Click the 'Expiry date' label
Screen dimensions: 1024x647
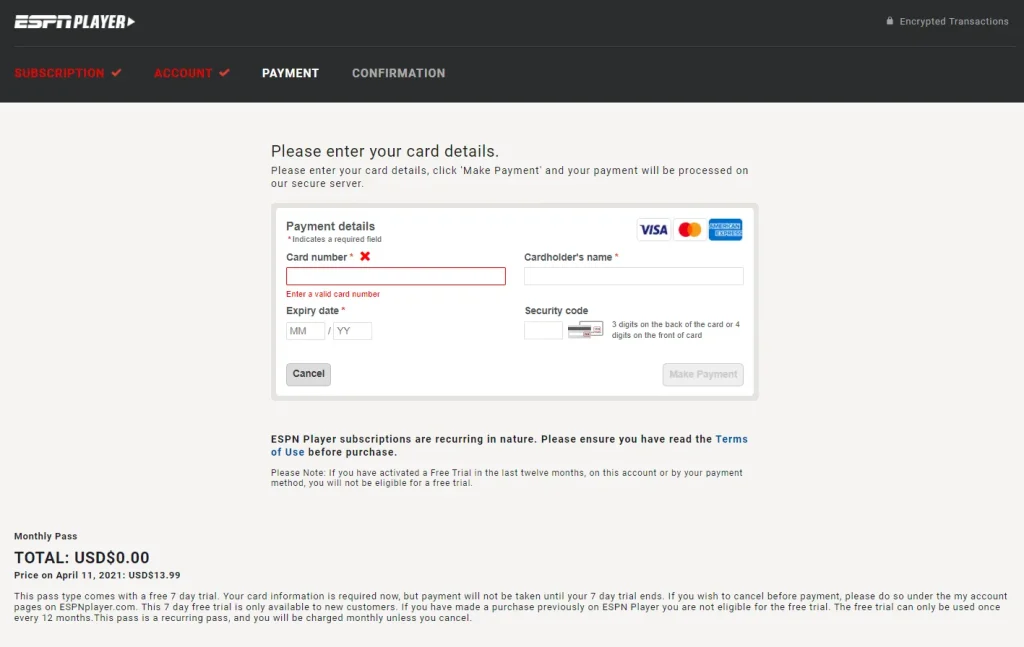click(315, 311)
